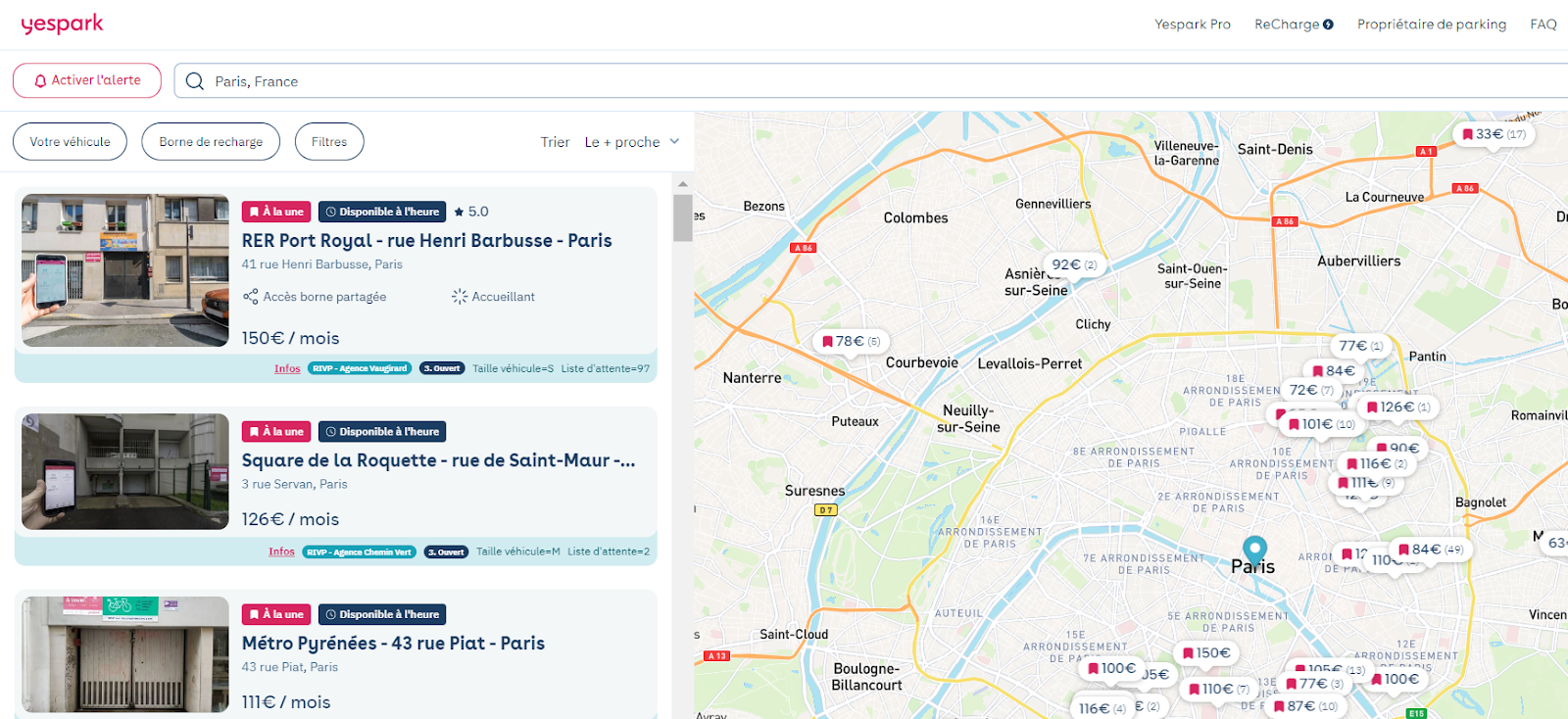Open the Filtres button
Screen dimensions: 1568x719
coord(329,142)
